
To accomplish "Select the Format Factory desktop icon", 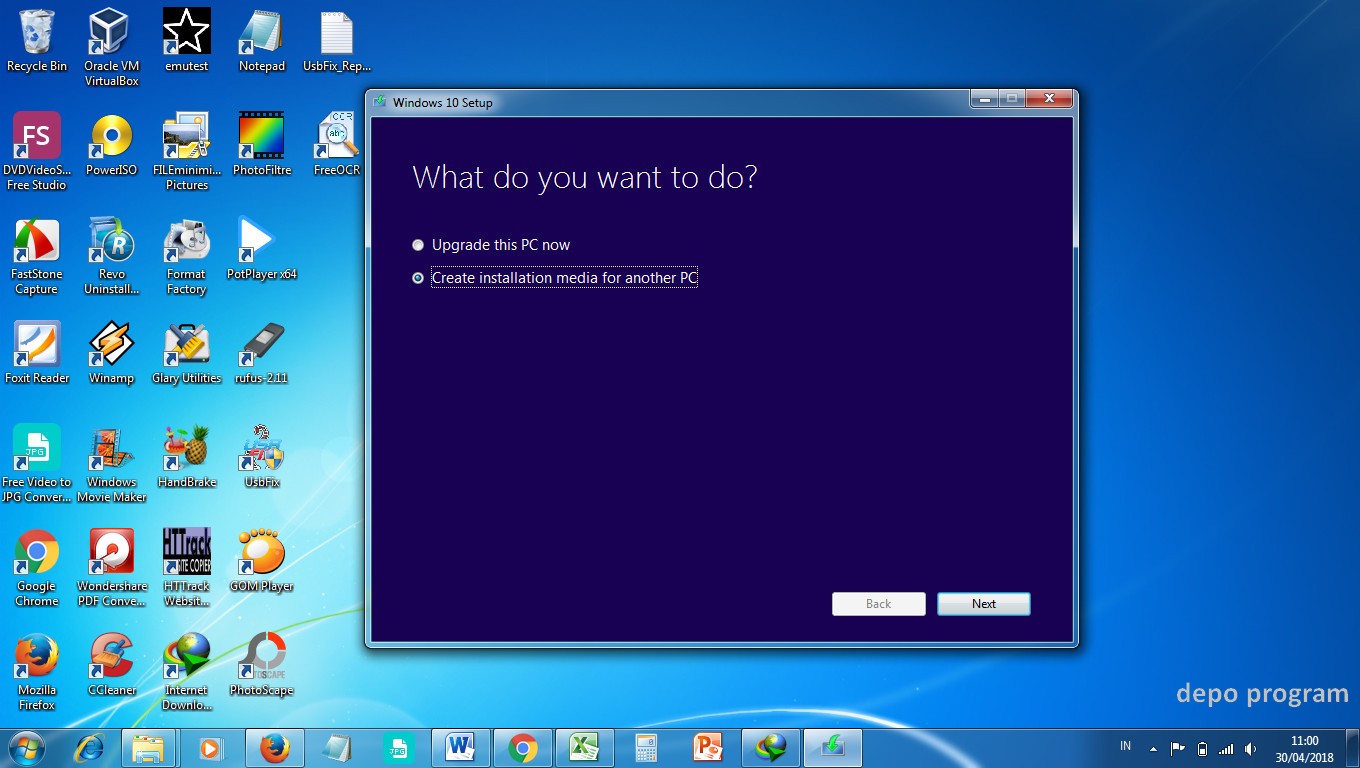I will [x=187, y=257].
